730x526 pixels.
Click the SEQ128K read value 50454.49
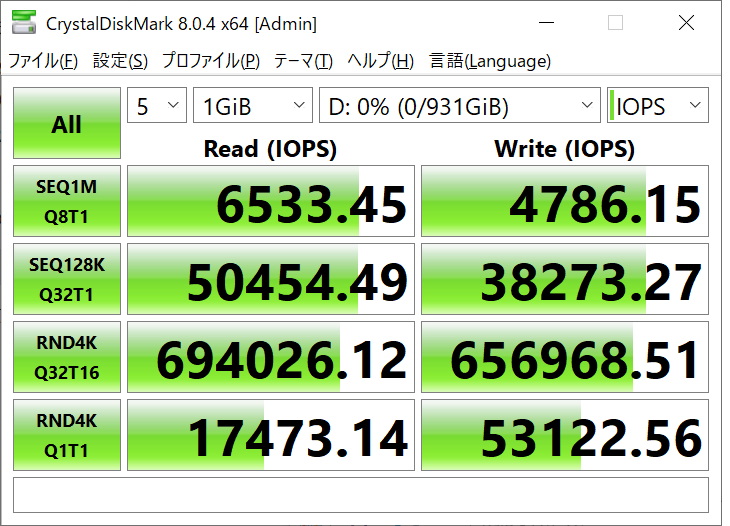(270, 279)
